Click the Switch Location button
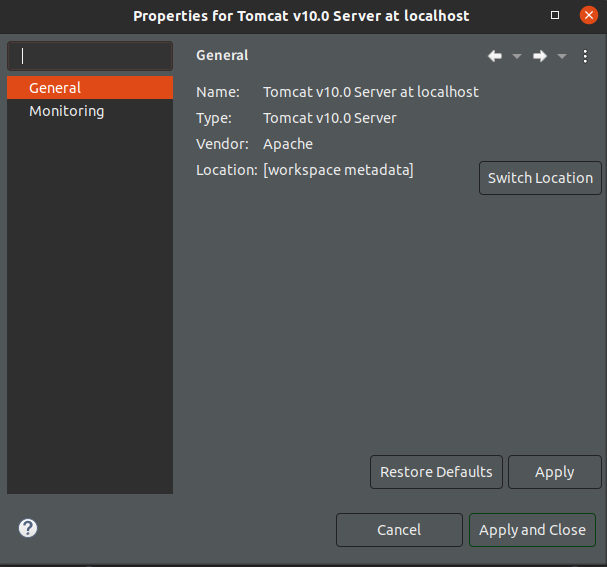The image size is (607, 567). click(x=540, y=178)
